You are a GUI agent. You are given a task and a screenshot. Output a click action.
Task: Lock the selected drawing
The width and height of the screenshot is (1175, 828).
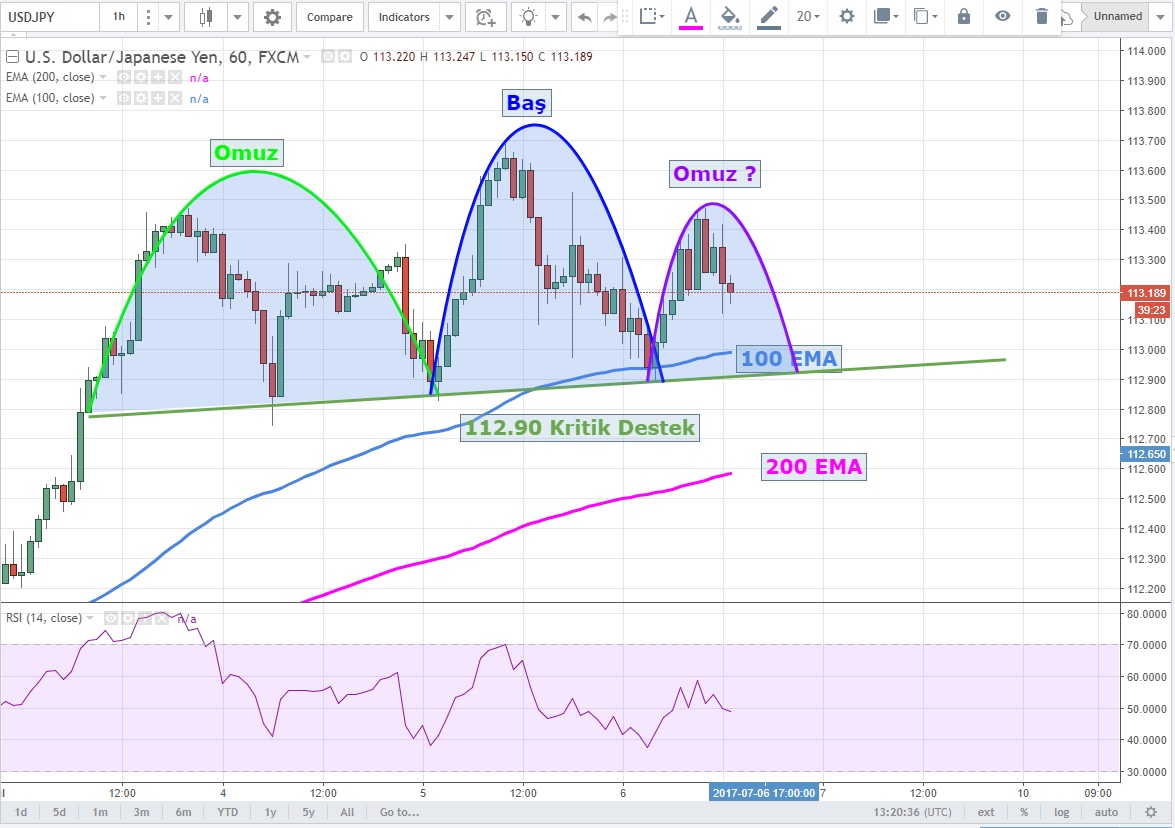point(963,16)
